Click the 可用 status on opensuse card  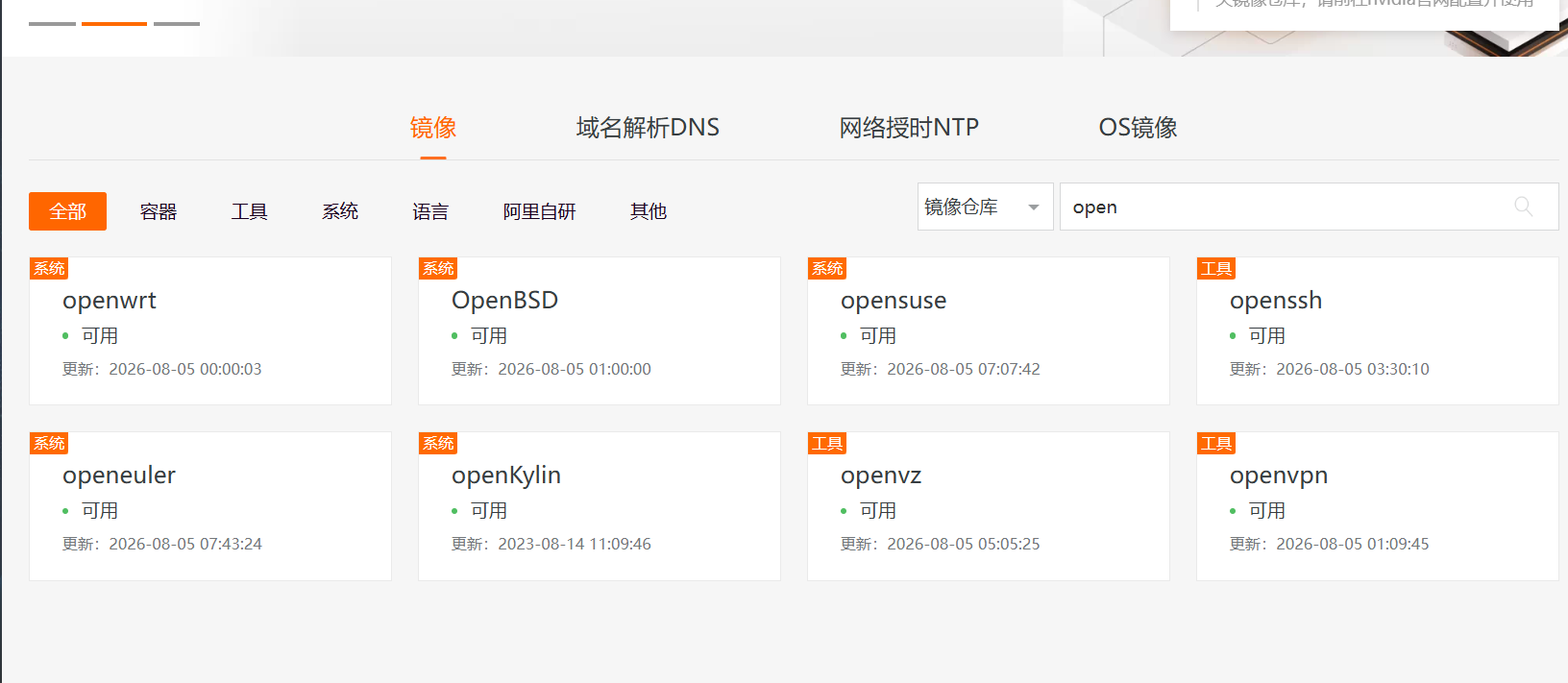pos(878,336)
